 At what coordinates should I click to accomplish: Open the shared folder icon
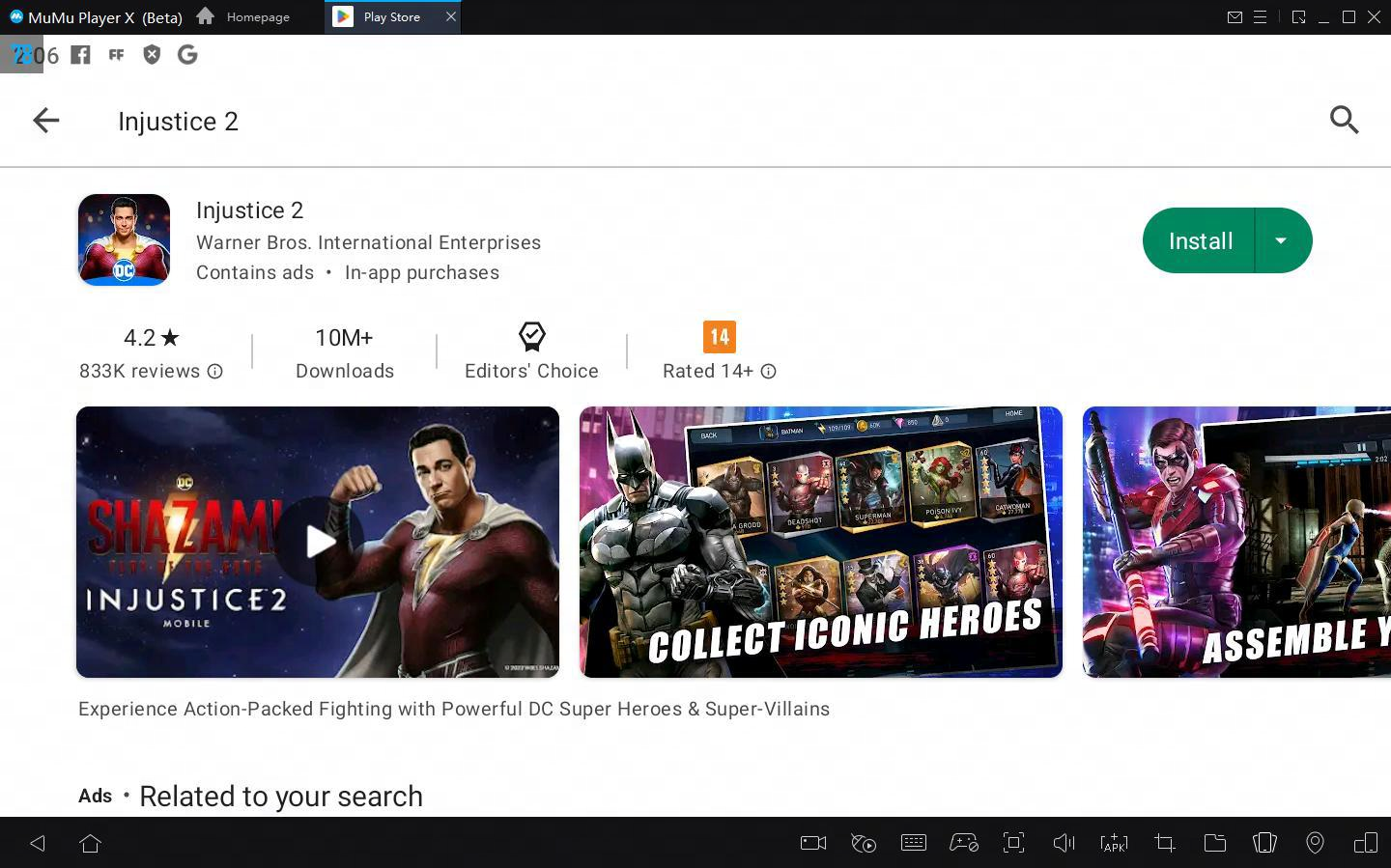pyautogui.click(x=1214, y=843)
